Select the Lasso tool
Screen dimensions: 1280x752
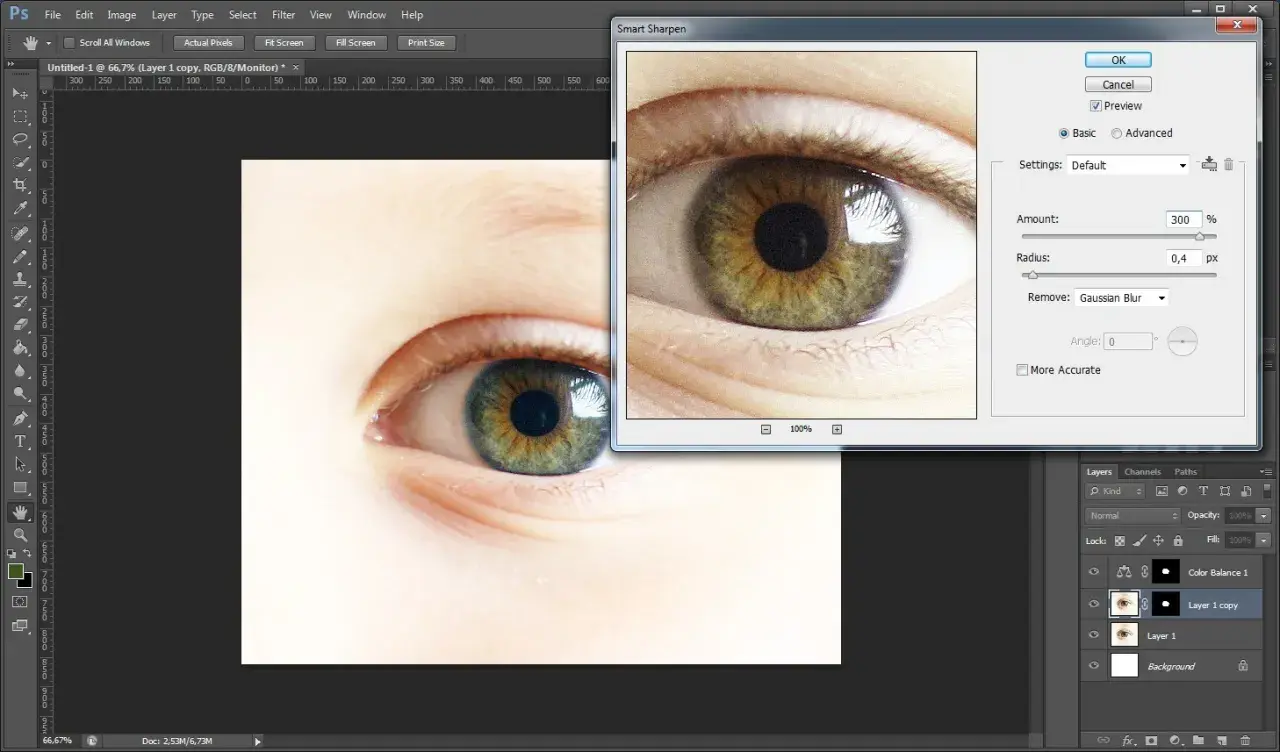click(20, 140)
